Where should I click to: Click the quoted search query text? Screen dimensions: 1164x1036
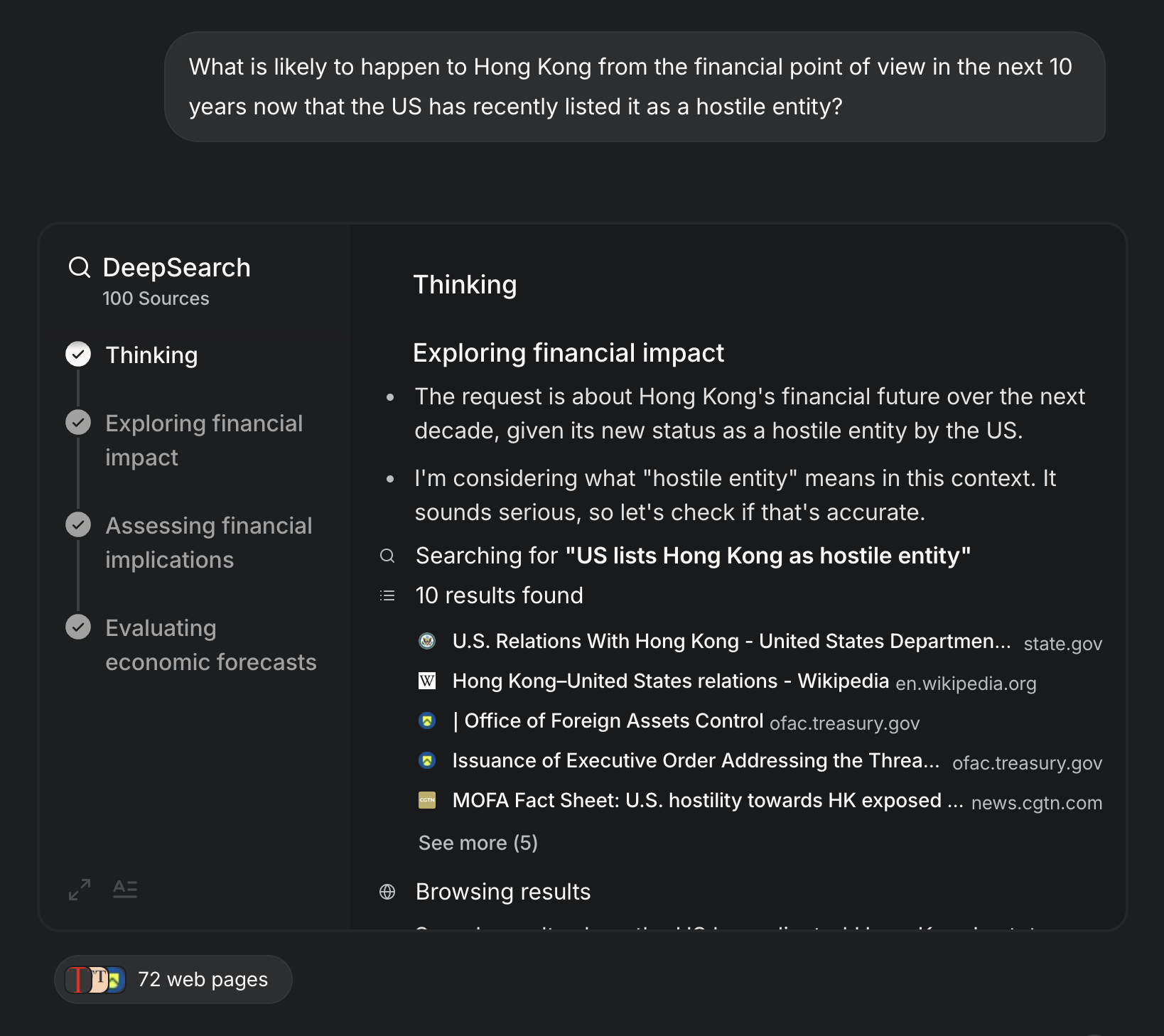[768, 556]
